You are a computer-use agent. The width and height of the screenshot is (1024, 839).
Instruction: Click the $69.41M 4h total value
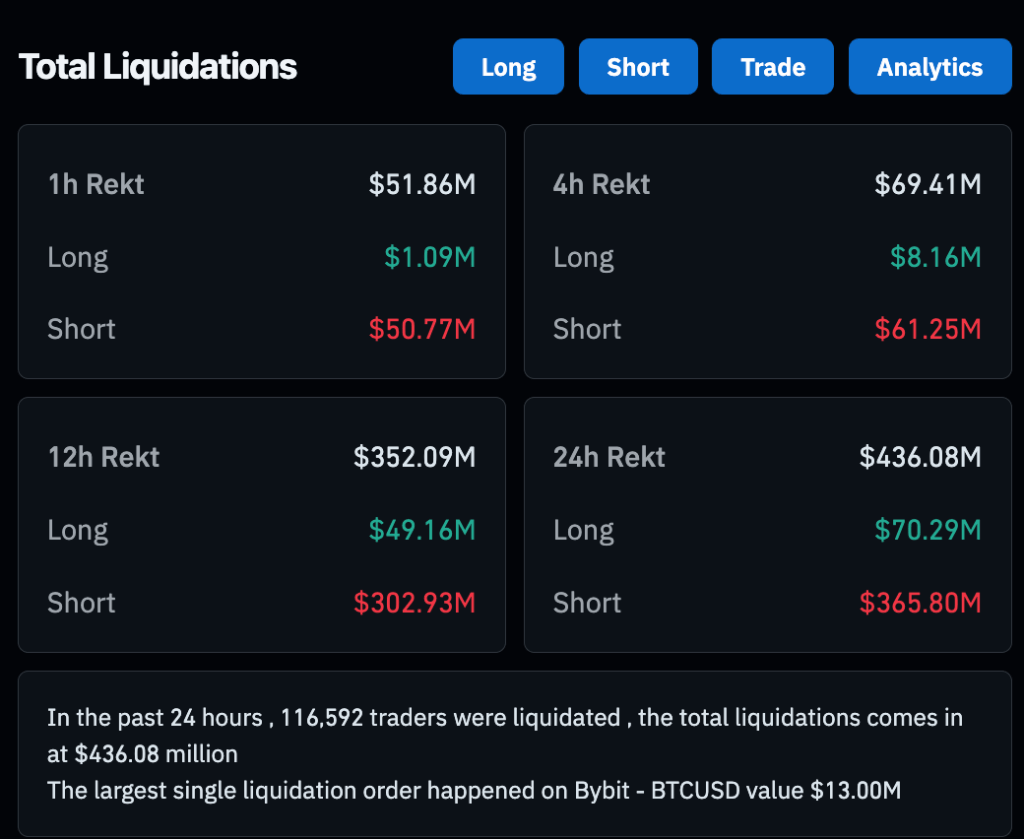click(x=928, y=184)
